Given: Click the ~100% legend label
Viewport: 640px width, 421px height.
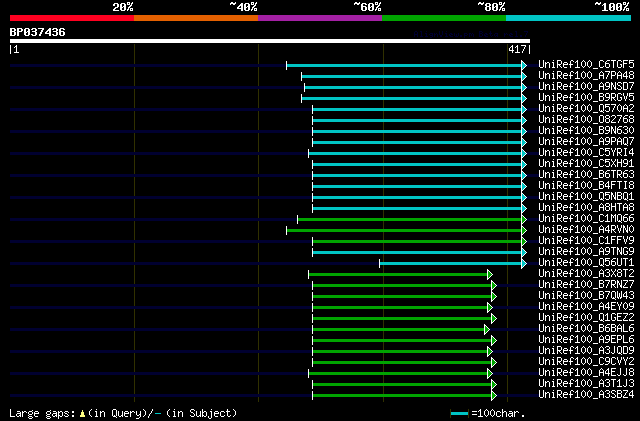Looking at the screenshot, I should click(612, 7).
